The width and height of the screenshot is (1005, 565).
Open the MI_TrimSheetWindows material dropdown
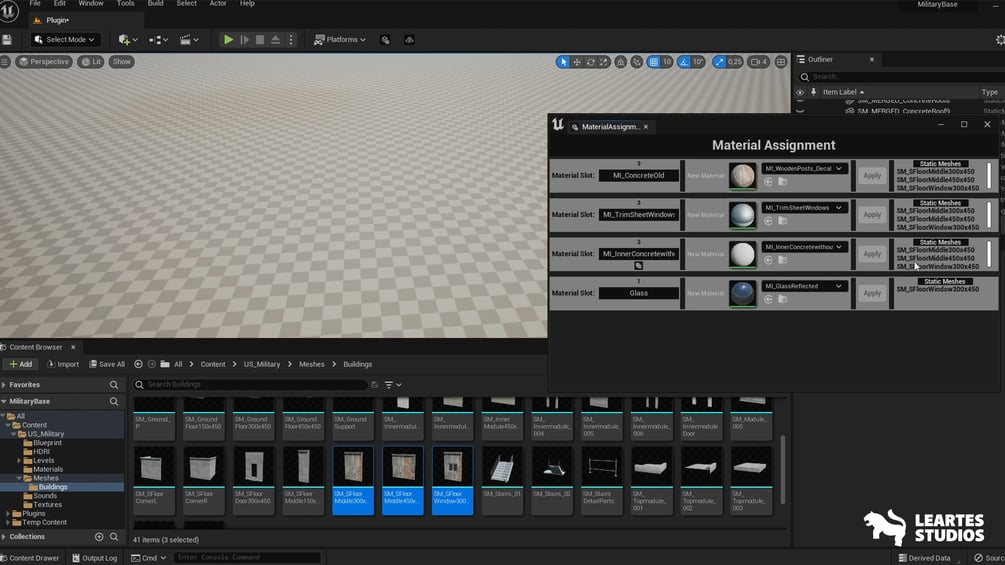pos(804,208)
